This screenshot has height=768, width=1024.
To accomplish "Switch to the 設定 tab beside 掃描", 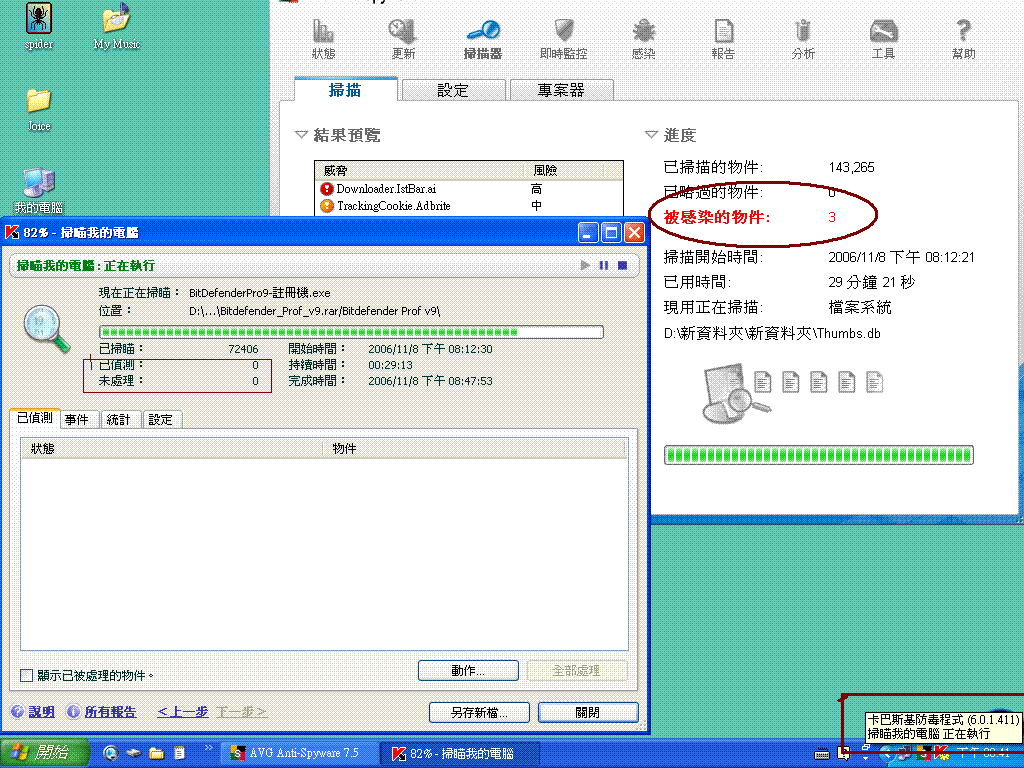I will [452, 91].
